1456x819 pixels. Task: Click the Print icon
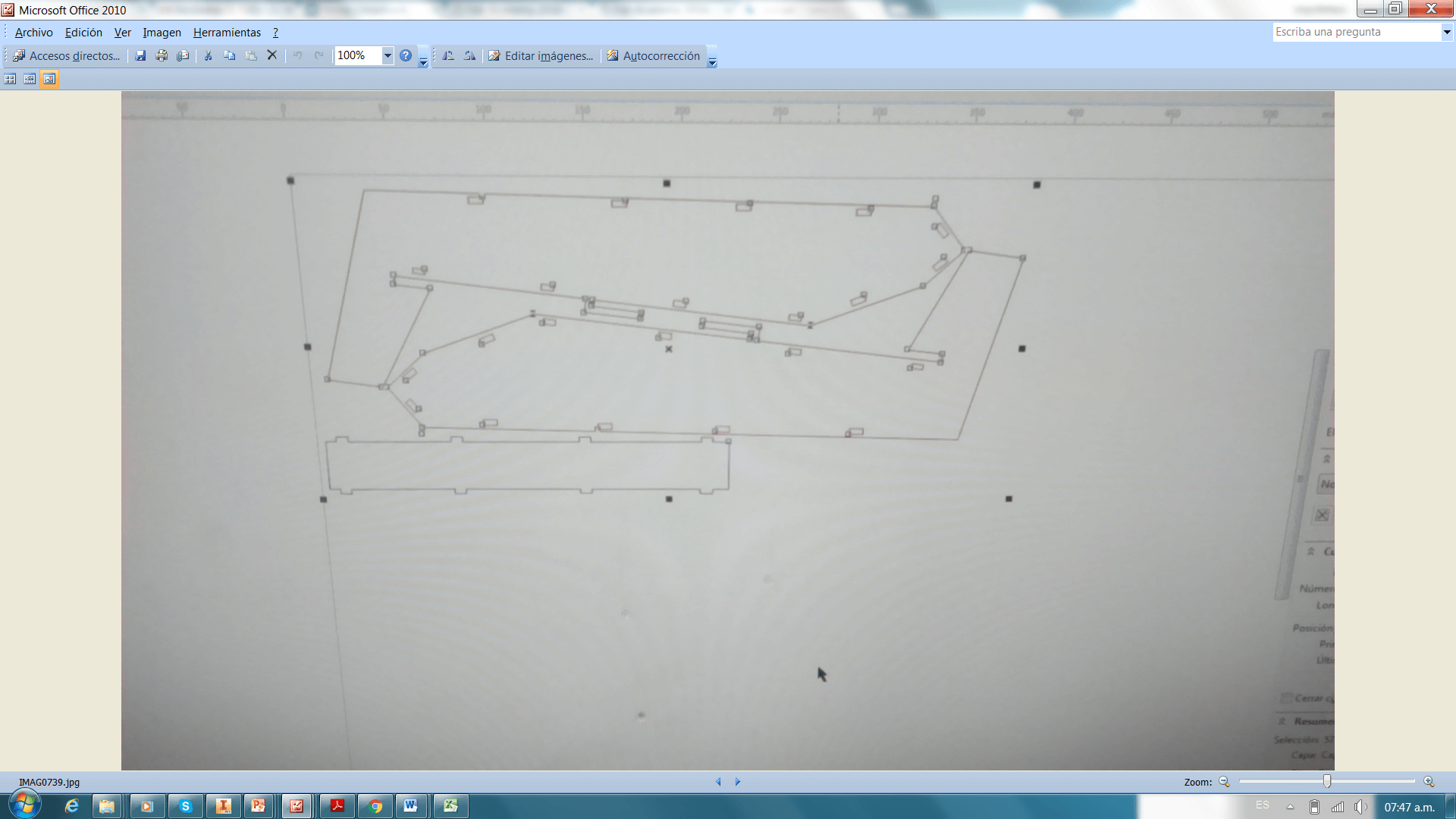[x=162, y=55]
